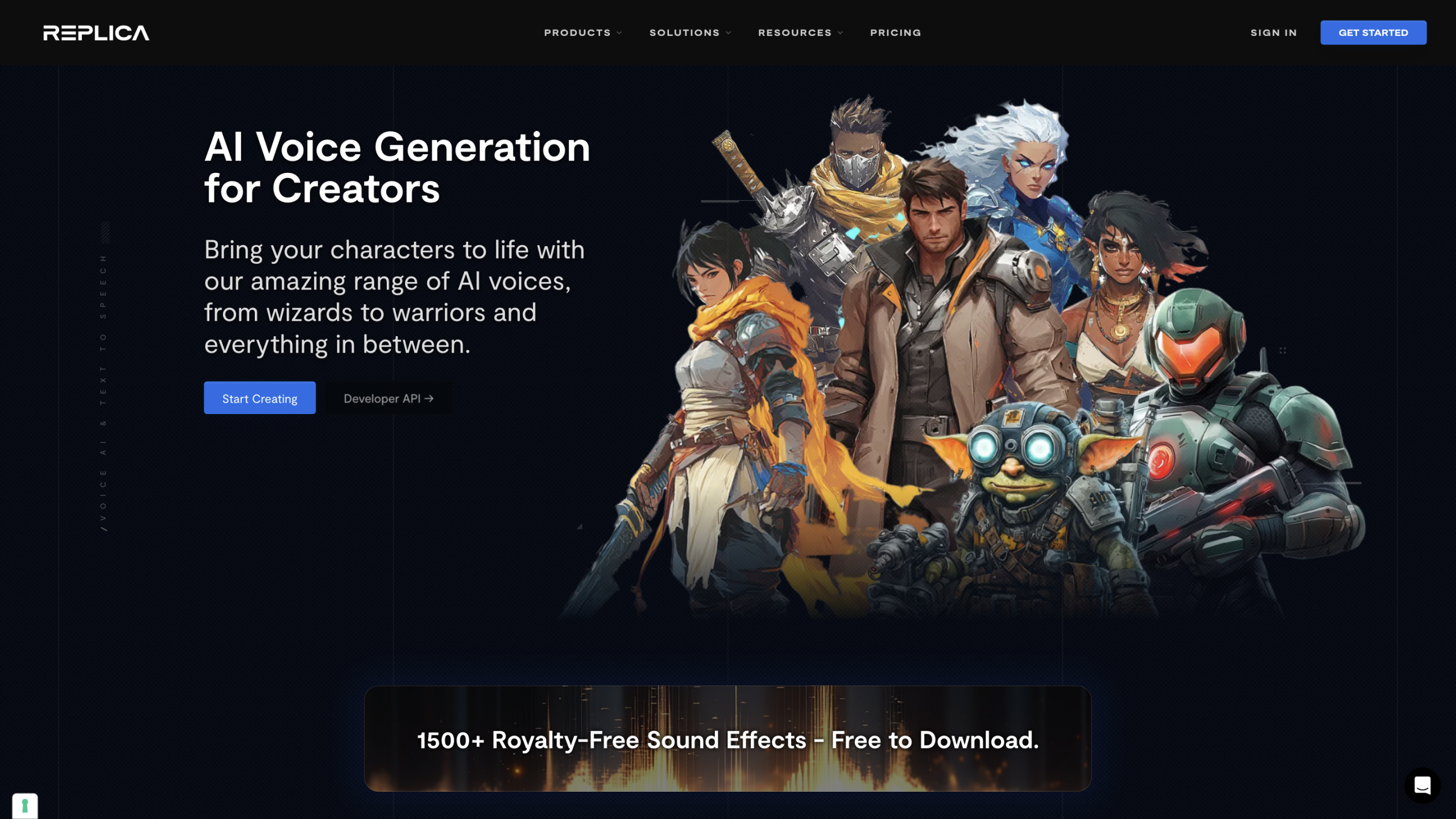Click the Replica logo
This screenshot has width=1456, height=819.
pos(96,33)
